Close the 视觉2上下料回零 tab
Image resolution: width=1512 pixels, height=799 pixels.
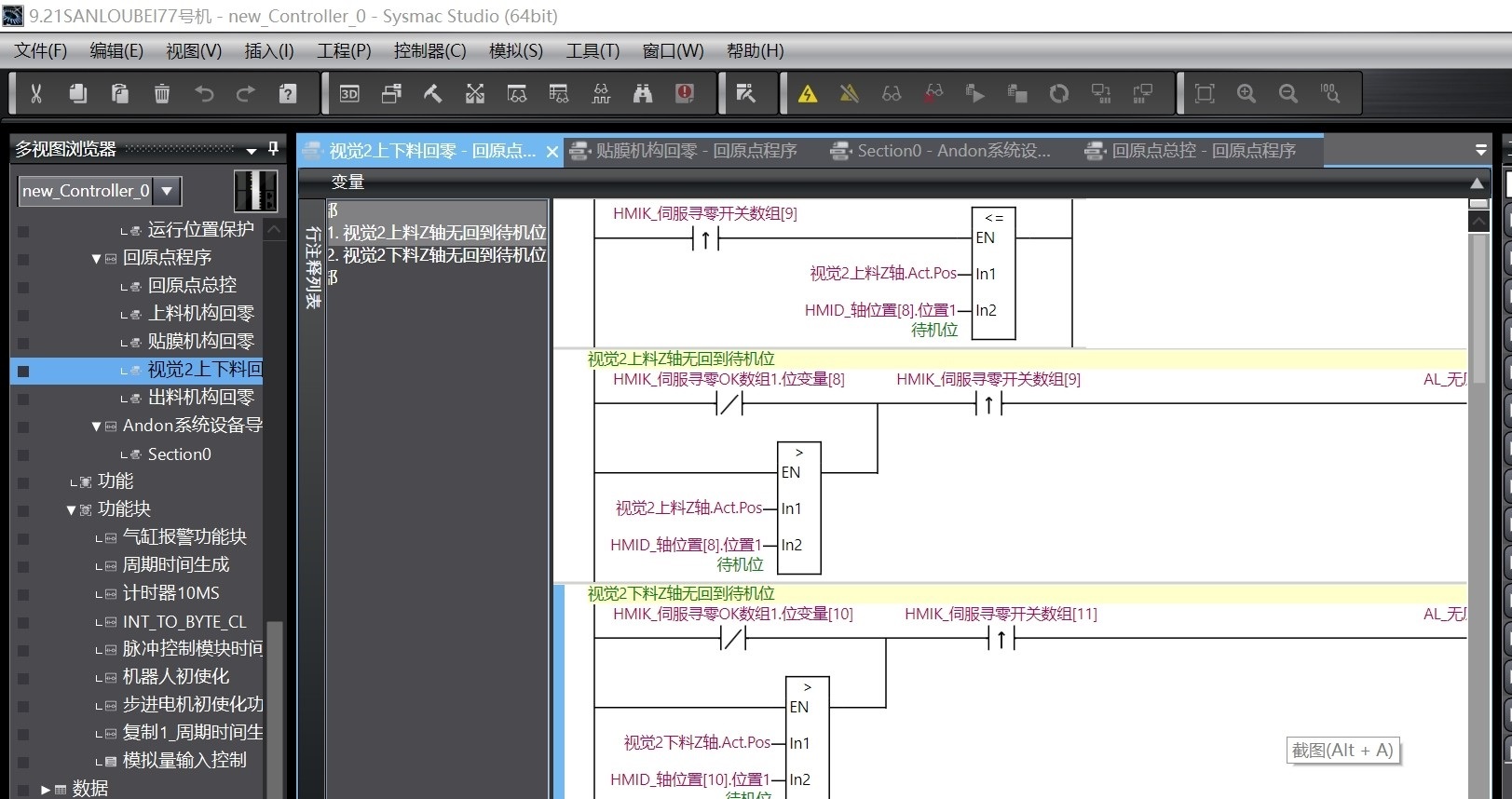552,152
